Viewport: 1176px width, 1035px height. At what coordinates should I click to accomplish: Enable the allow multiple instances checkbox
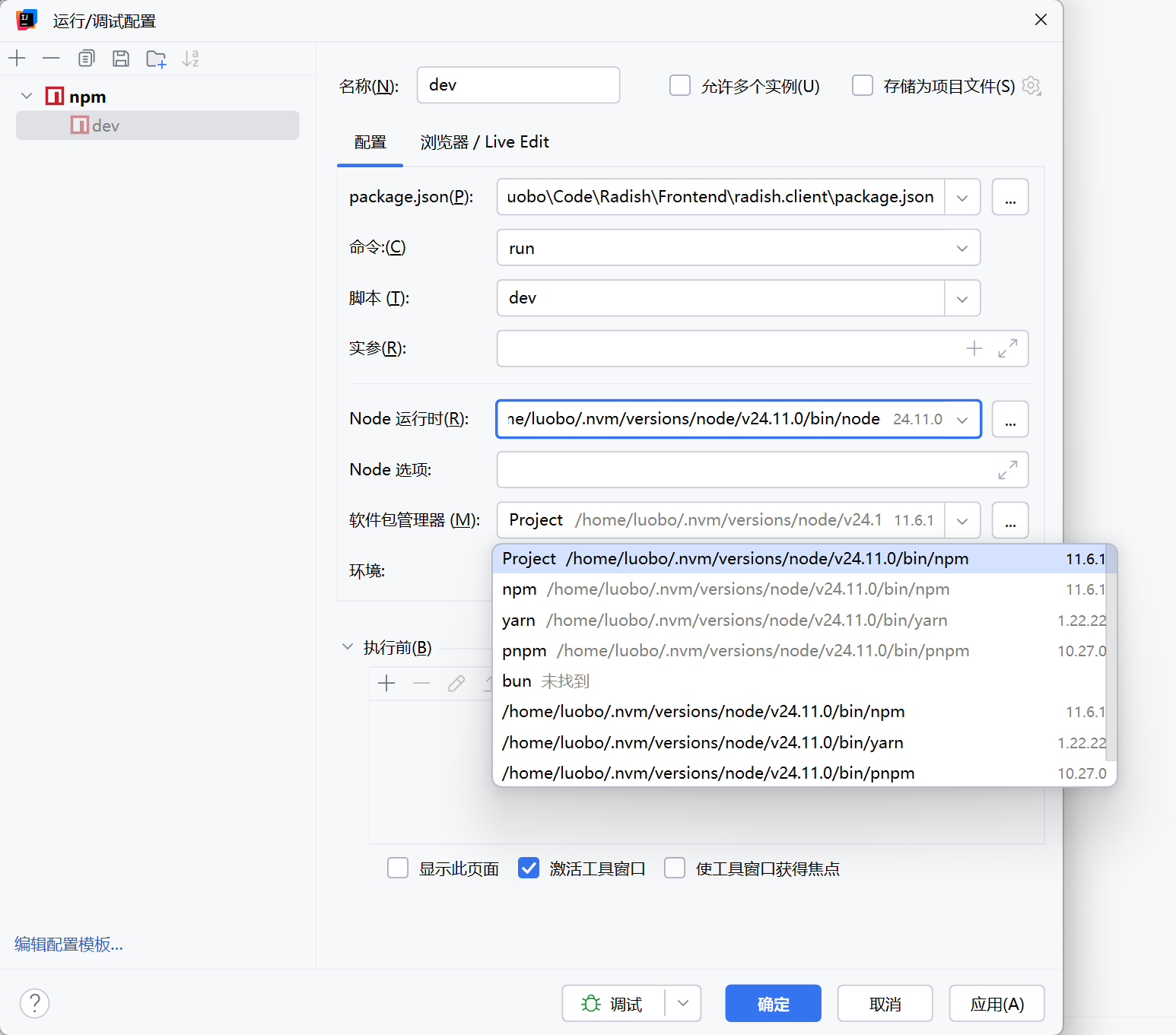[x=679, y=85]
